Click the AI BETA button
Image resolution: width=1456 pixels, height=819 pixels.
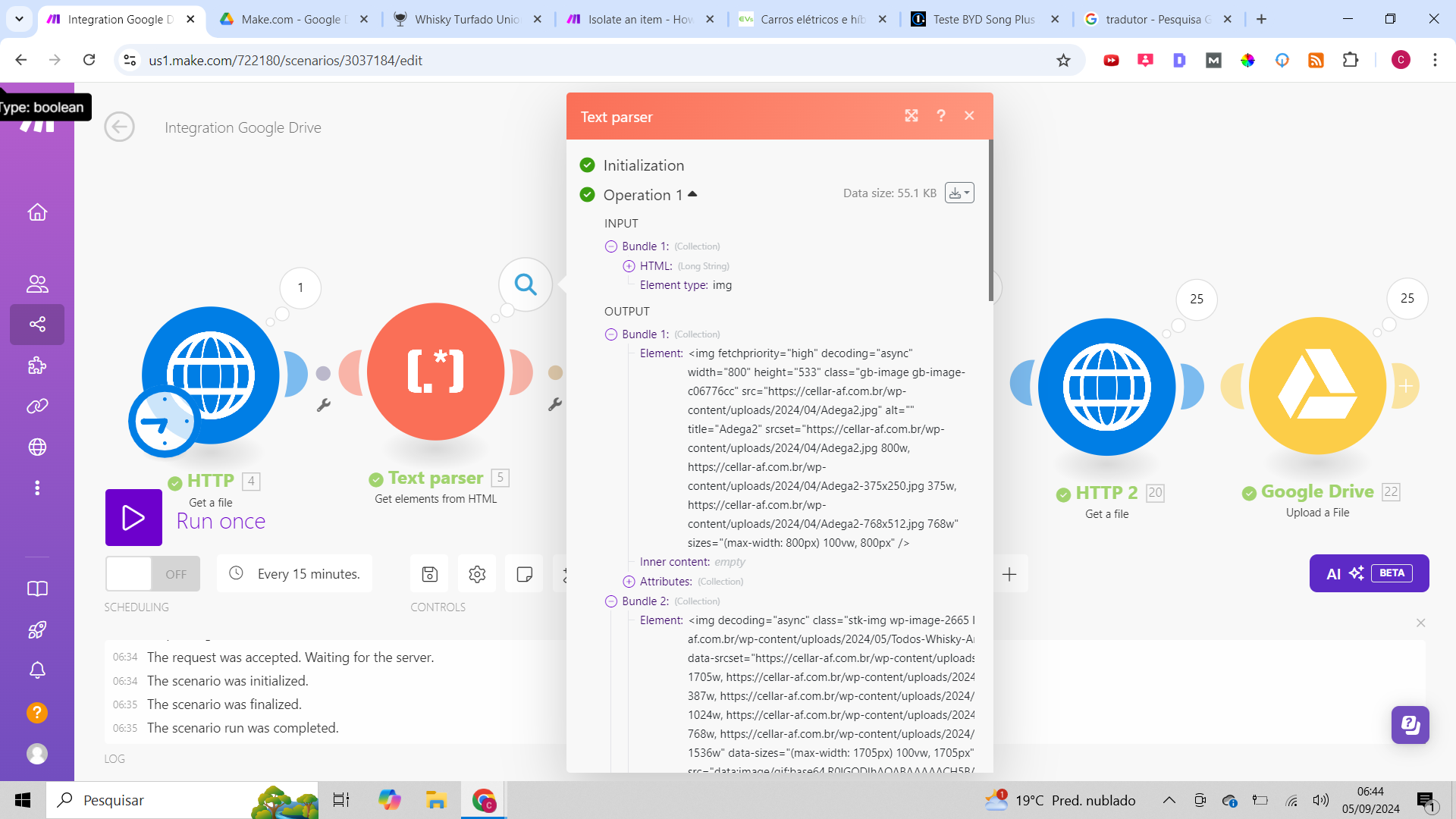coord(1369,573)
